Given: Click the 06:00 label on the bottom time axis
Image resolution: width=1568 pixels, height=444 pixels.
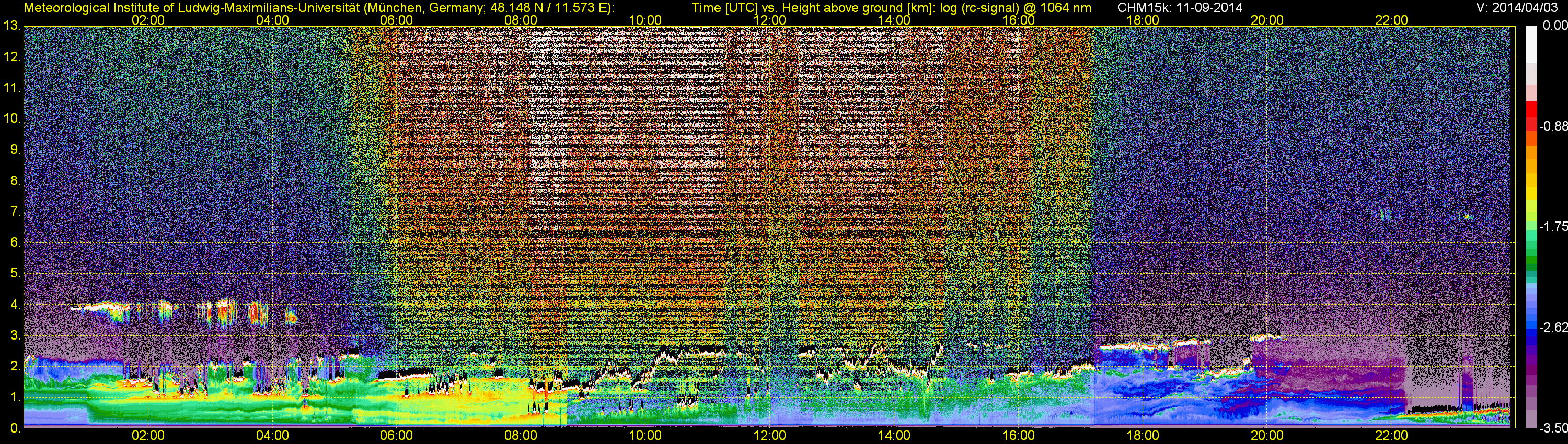Looking at the screenshot, I should (x=396, y=436).
